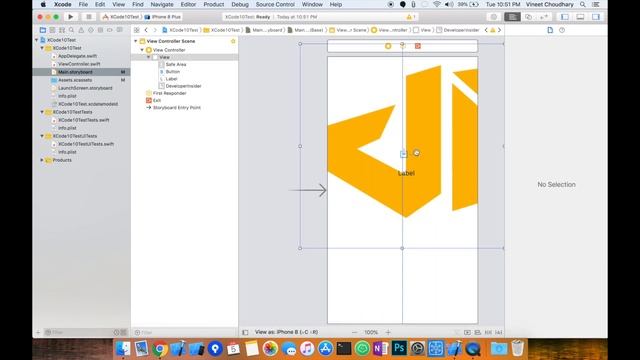Viewport: 640px width, 360px height.
Task: Open the Source Control menu
Action: 275,4
